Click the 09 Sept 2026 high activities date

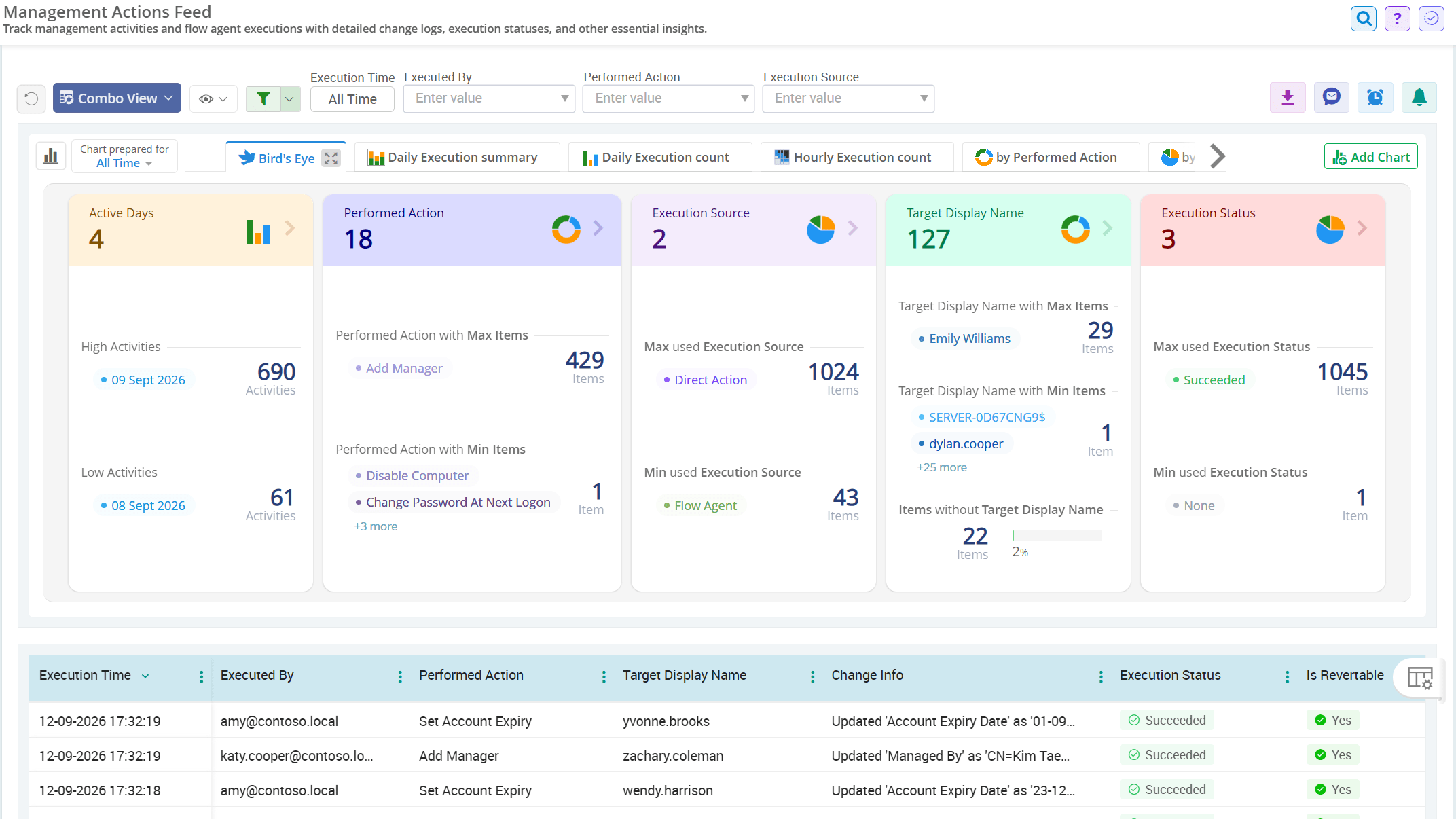click(148, 380)
